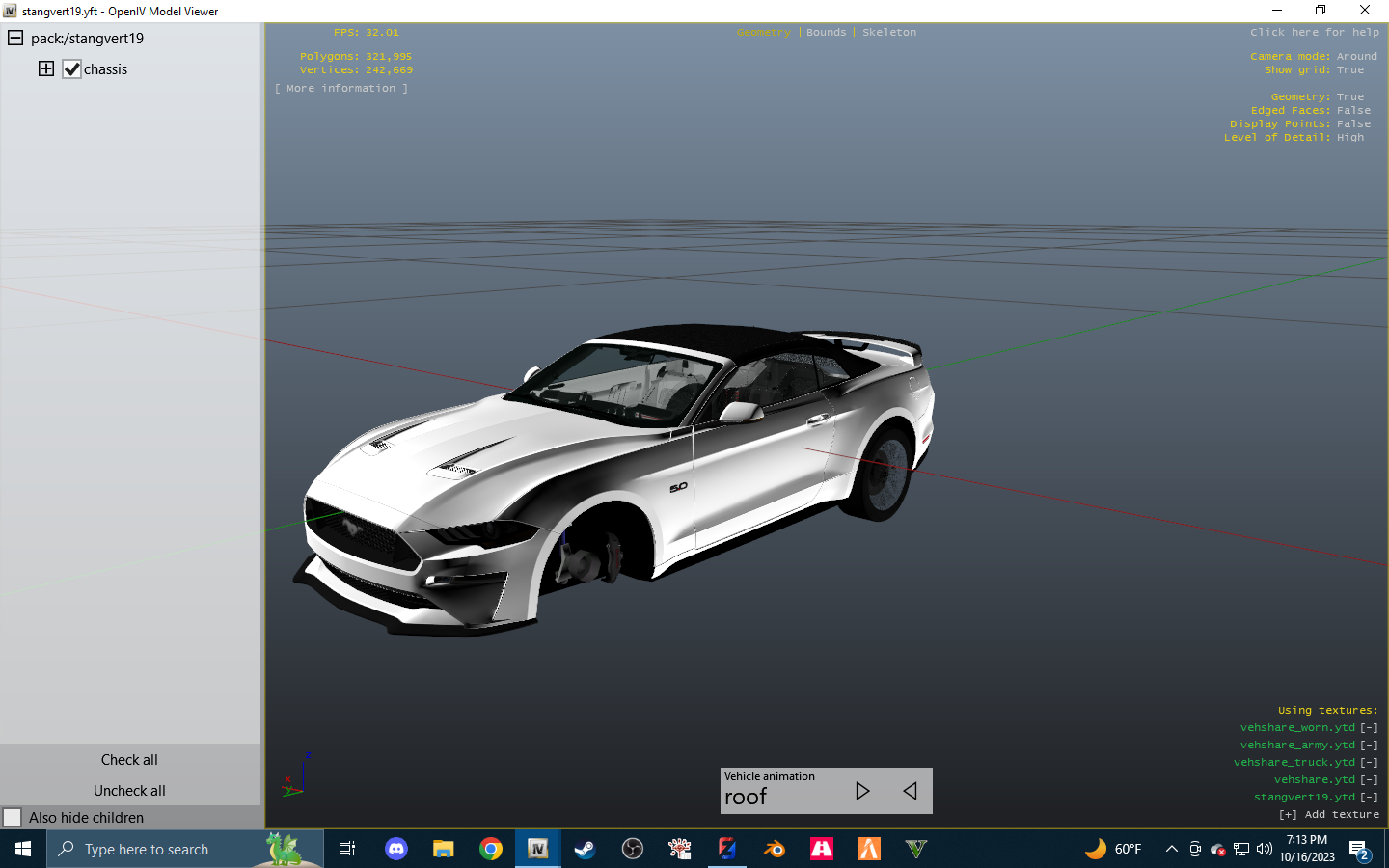Image resolution: width=1389 pixels, height=868 pixels.
Task: Uncheck the chassis visibility checkbox
Action: coord(71,68)
